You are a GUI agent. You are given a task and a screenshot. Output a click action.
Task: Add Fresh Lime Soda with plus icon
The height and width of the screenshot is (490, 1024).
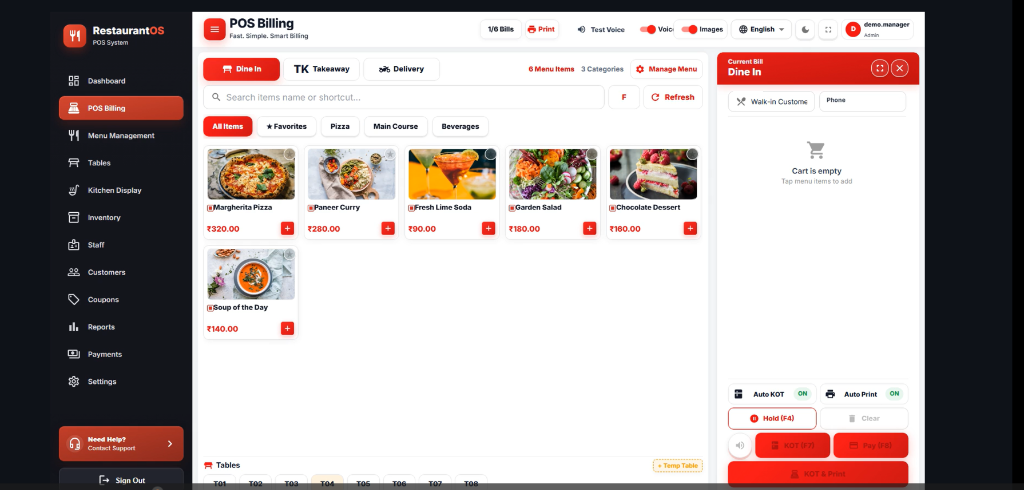click(x=488, y=229)
